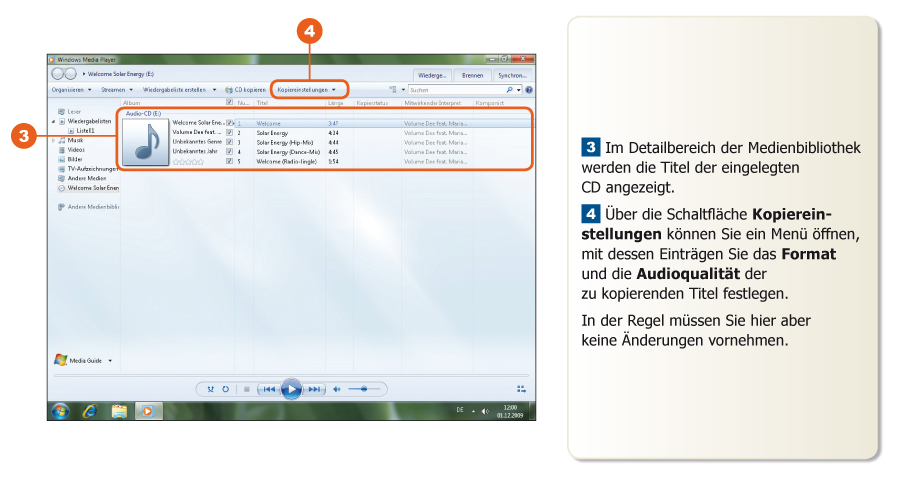Viewport: 900px width, 480px height.
Task: Click the stop playback button
Action: coord(246,388)
